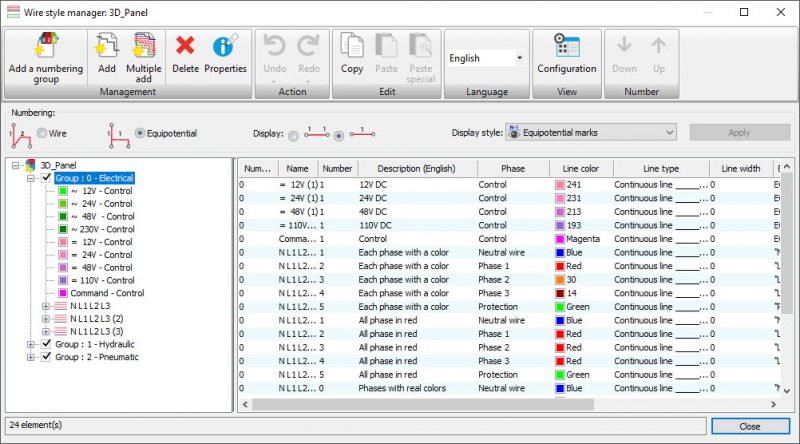Click the Multiple add icon
Viewport: 800px width, 444px height.
(144, 47)
